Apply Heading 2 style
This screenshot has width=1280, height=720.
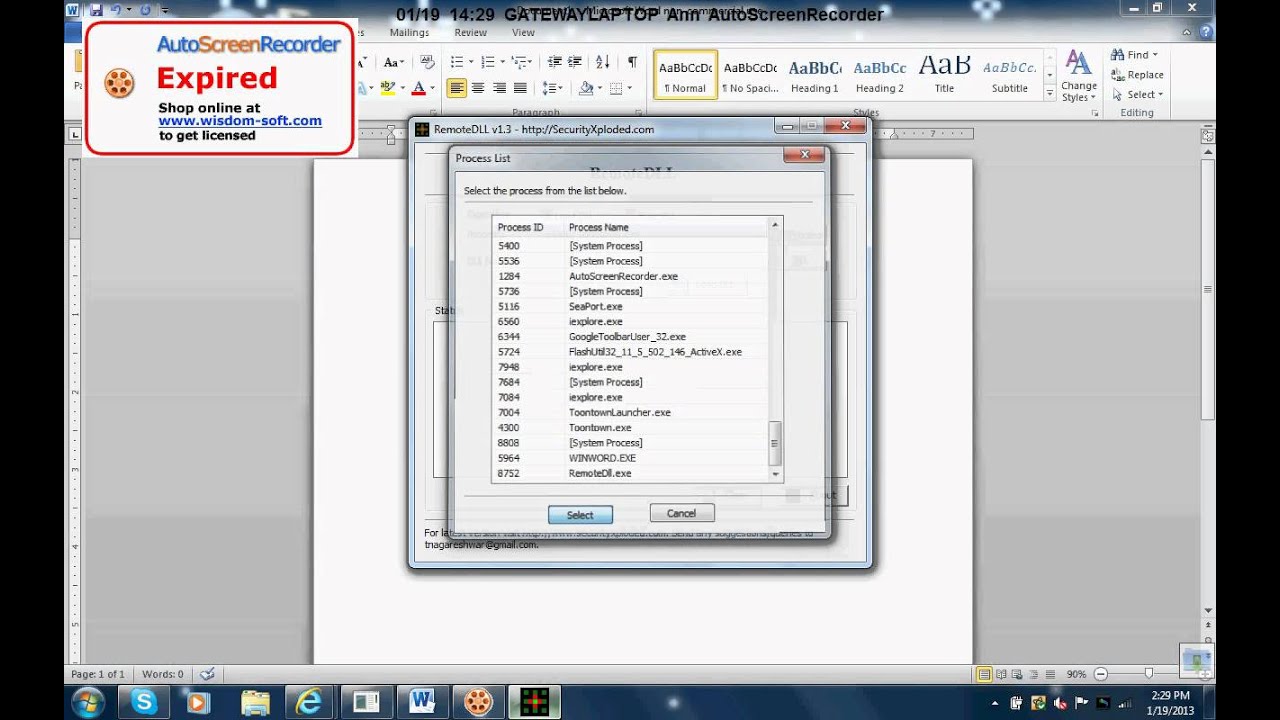880,75
